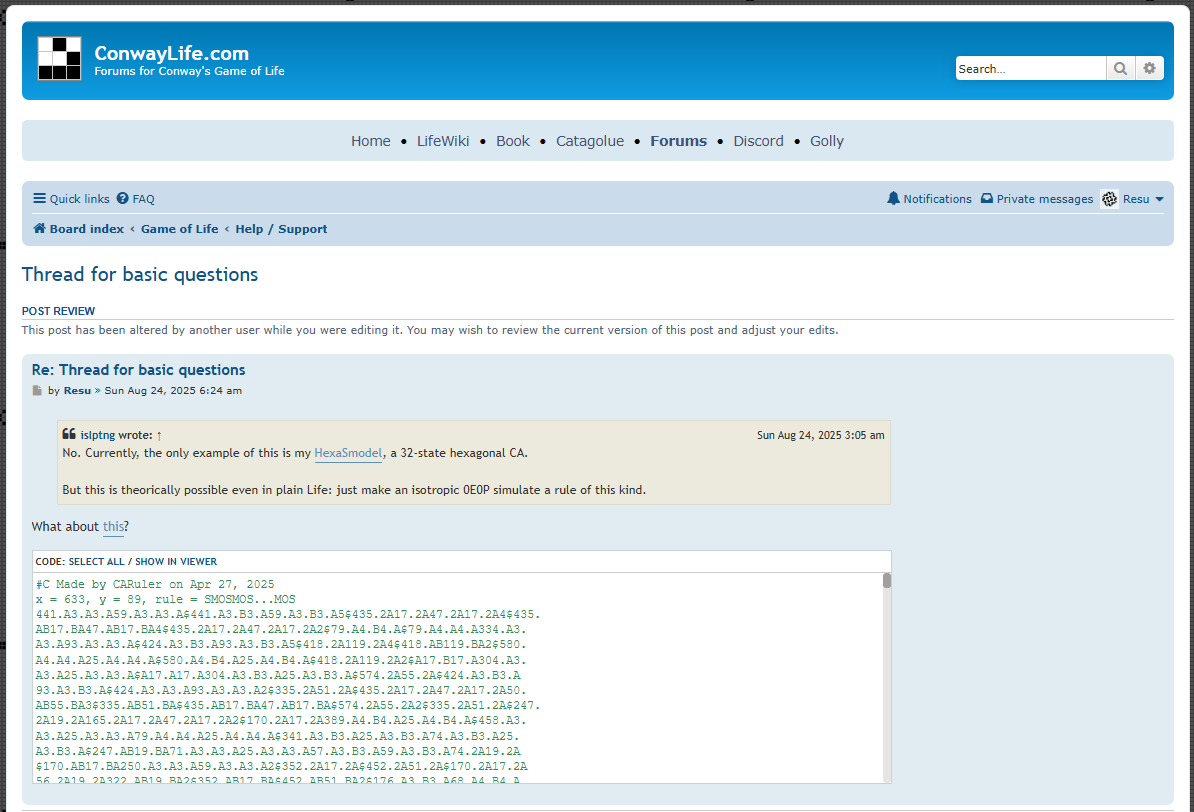The height and width of the screenshot is (812, 1194).
Task: Focus the Search text field
Action: [x=1030, y=69]
